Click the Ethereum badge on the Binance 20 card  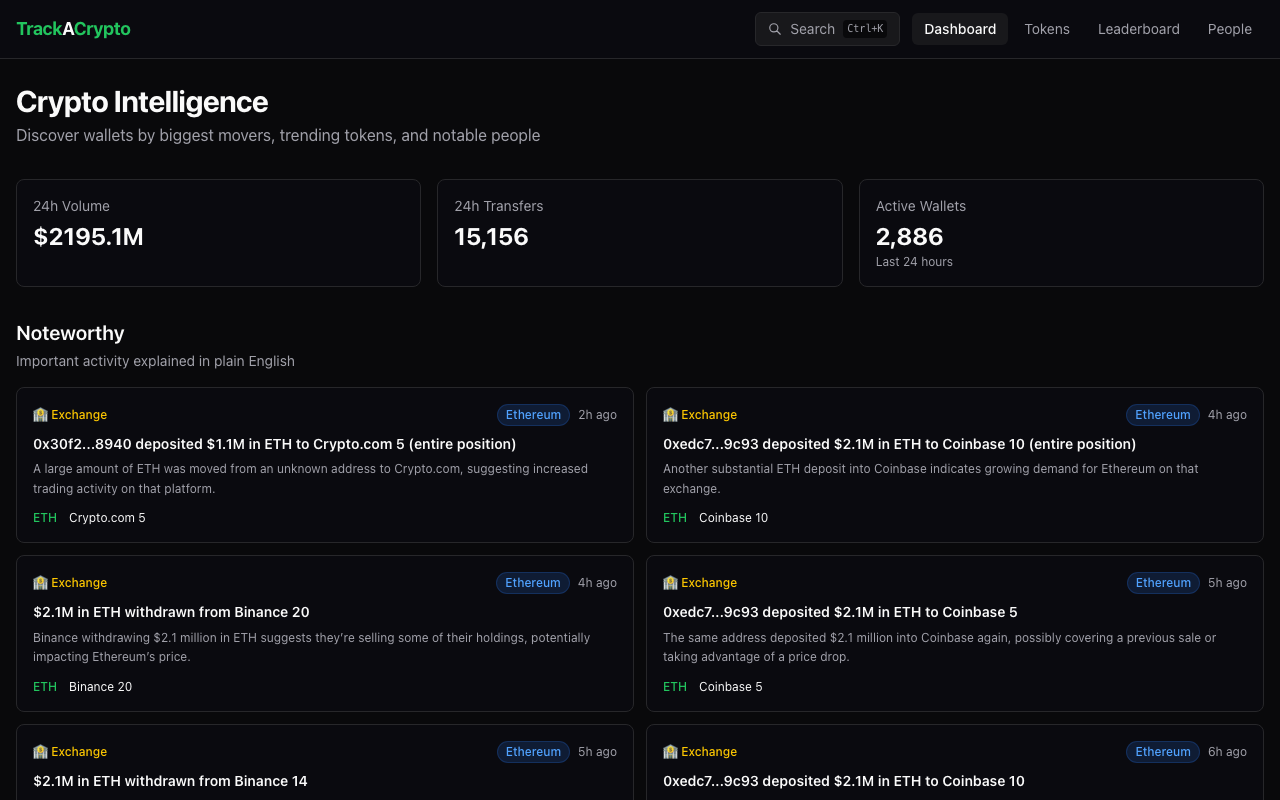(533, 583)
